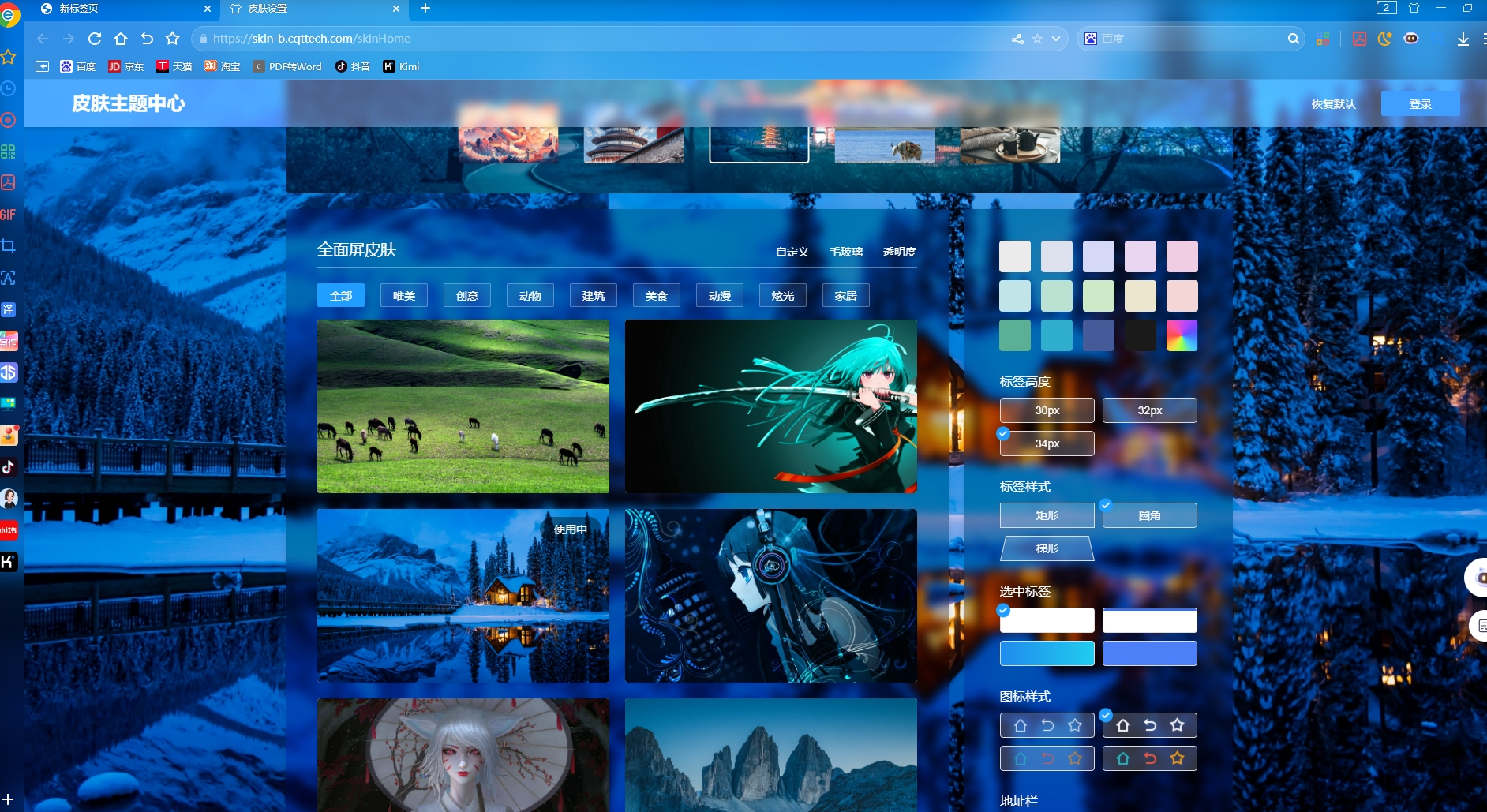Choose the 矩形 tab style
Image resolution: width=1487 pixels, height=812 pixels.
click(x=1047, y=515)
